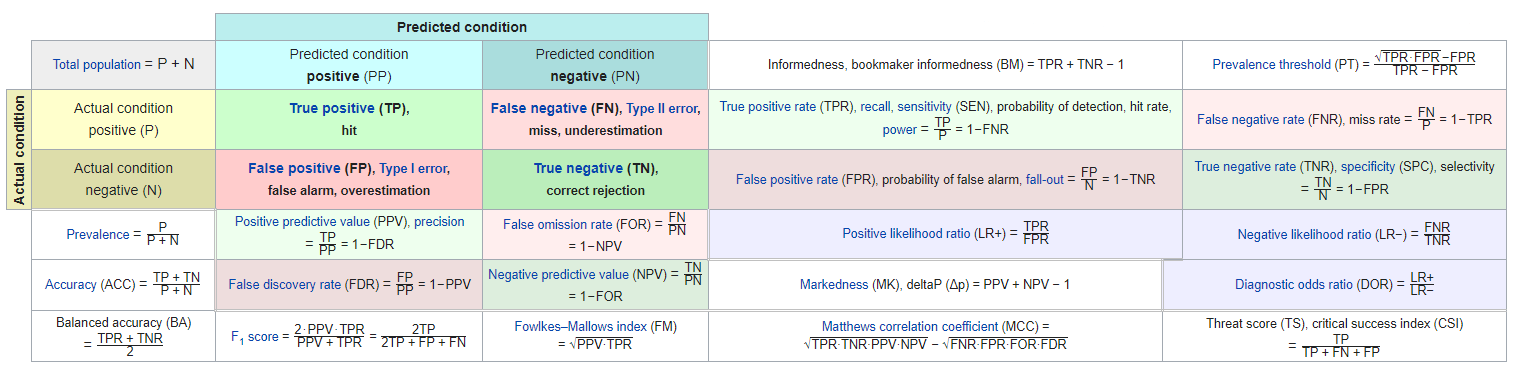The height and width of the screenshot is (373, 1513).
Task: Click the True positive (TP) link
Action: pyautogui.click(x=347, y=109)
